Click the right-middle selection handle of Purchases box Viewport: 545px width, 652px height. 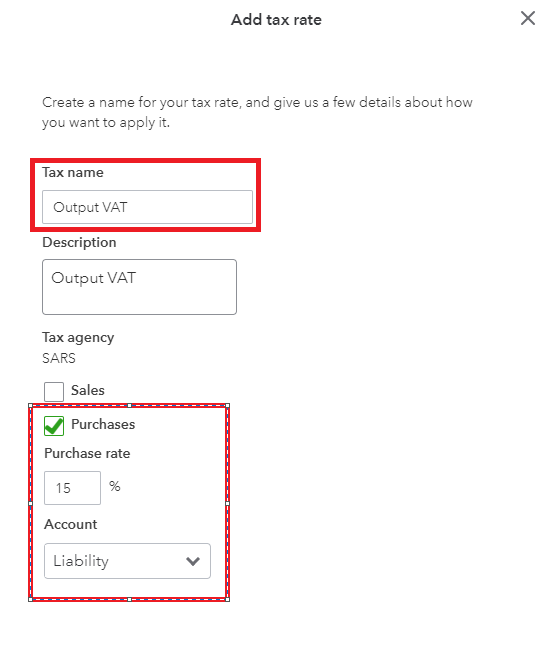[227, 504]
